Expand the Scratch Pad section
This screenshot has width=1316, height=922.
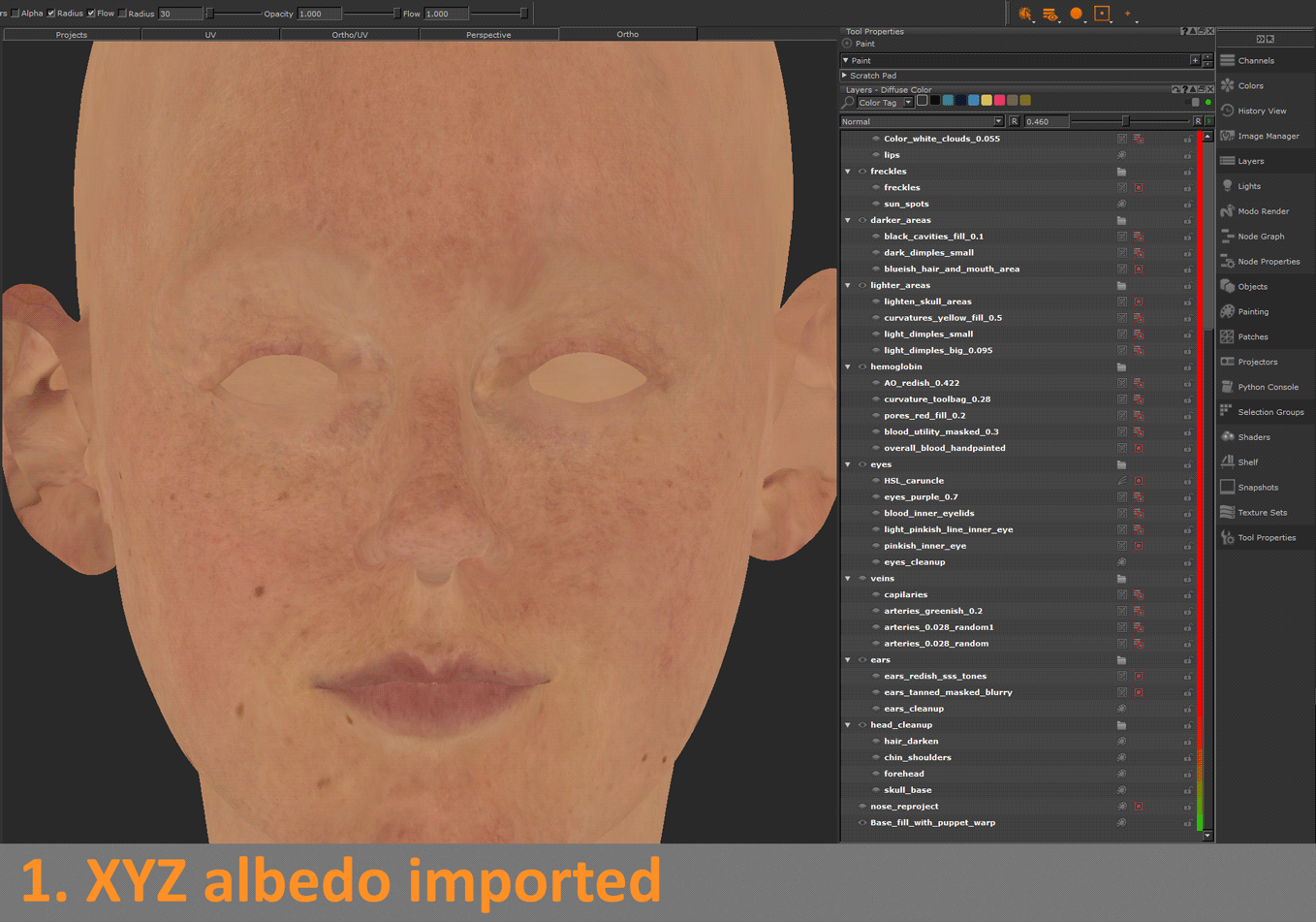[845, 76]
